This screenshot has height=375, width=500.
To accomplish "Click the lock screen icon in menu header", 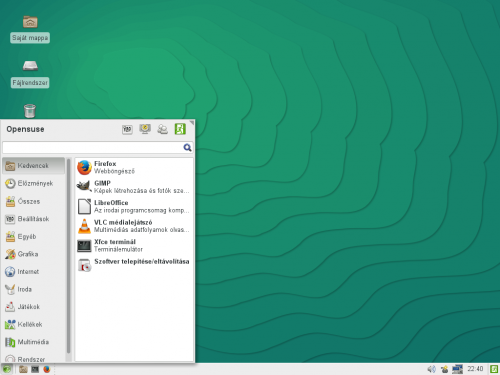I will pyautogui.click(x=145, y=129).
